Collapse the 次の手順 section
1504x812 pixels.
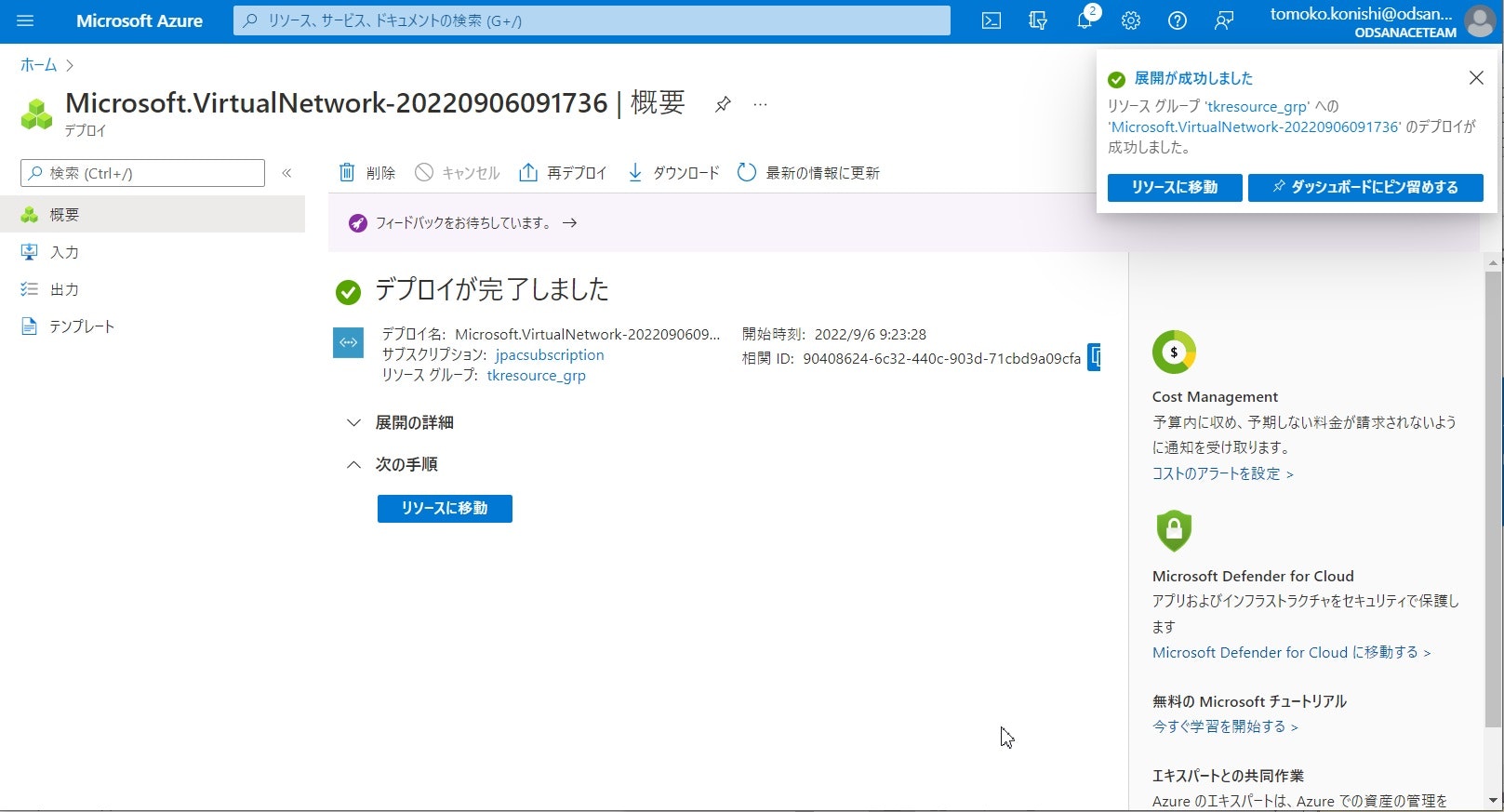click(392, 464)
